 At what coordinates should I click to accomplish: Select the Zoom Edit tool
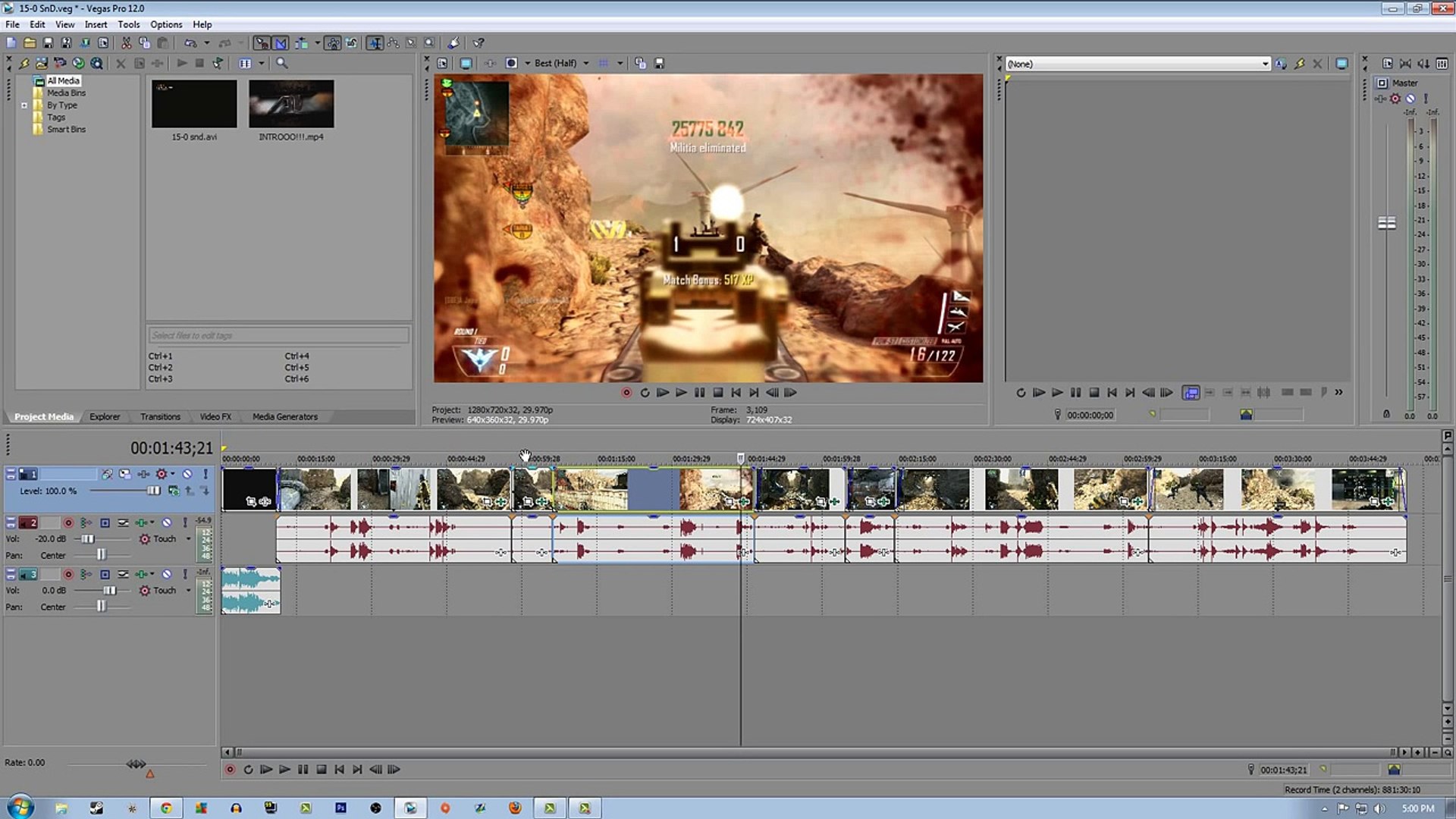pyautogui.click(x=430, y=43)
